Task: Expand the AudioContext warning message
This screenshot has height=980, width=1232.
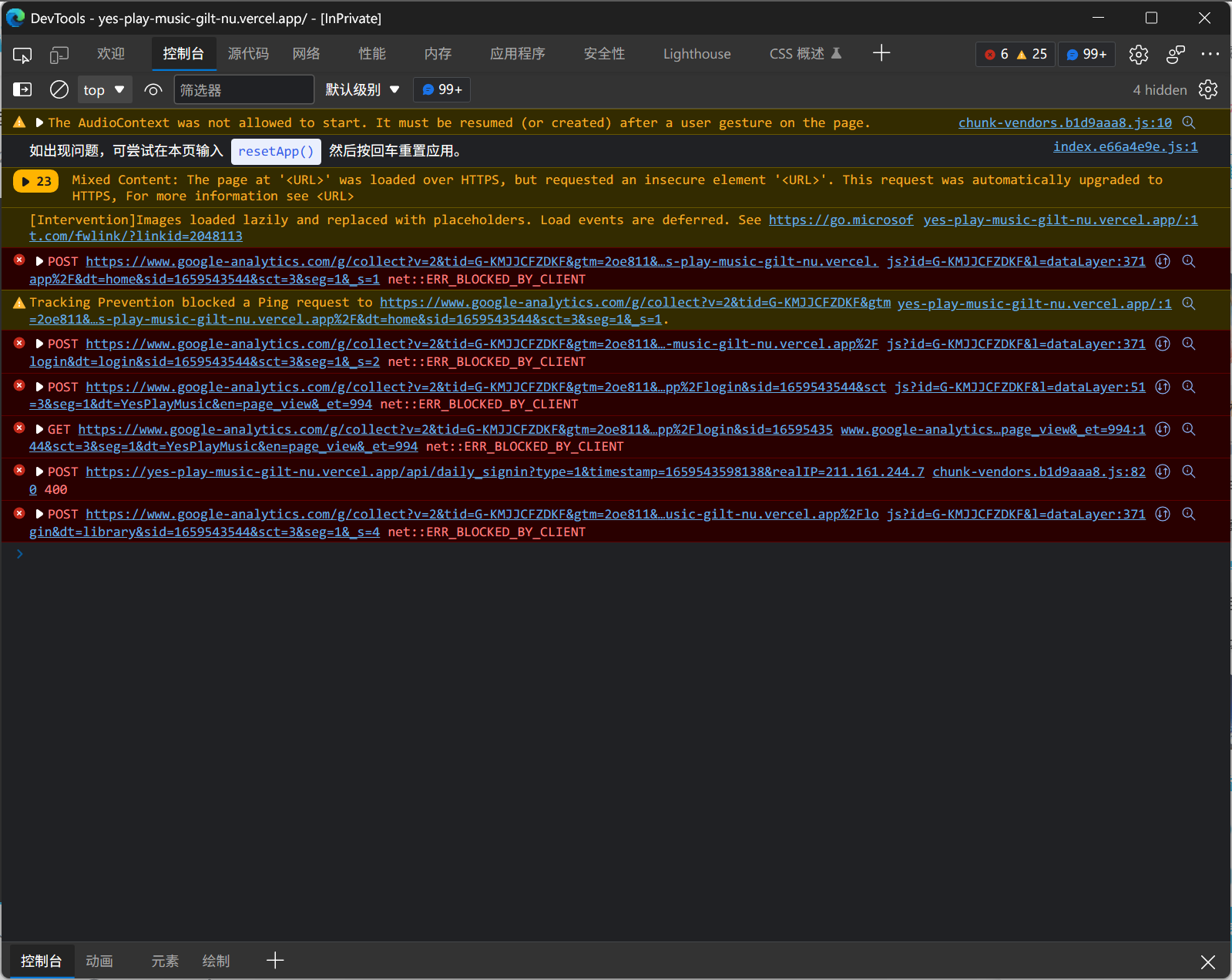Action: point(39,123)
